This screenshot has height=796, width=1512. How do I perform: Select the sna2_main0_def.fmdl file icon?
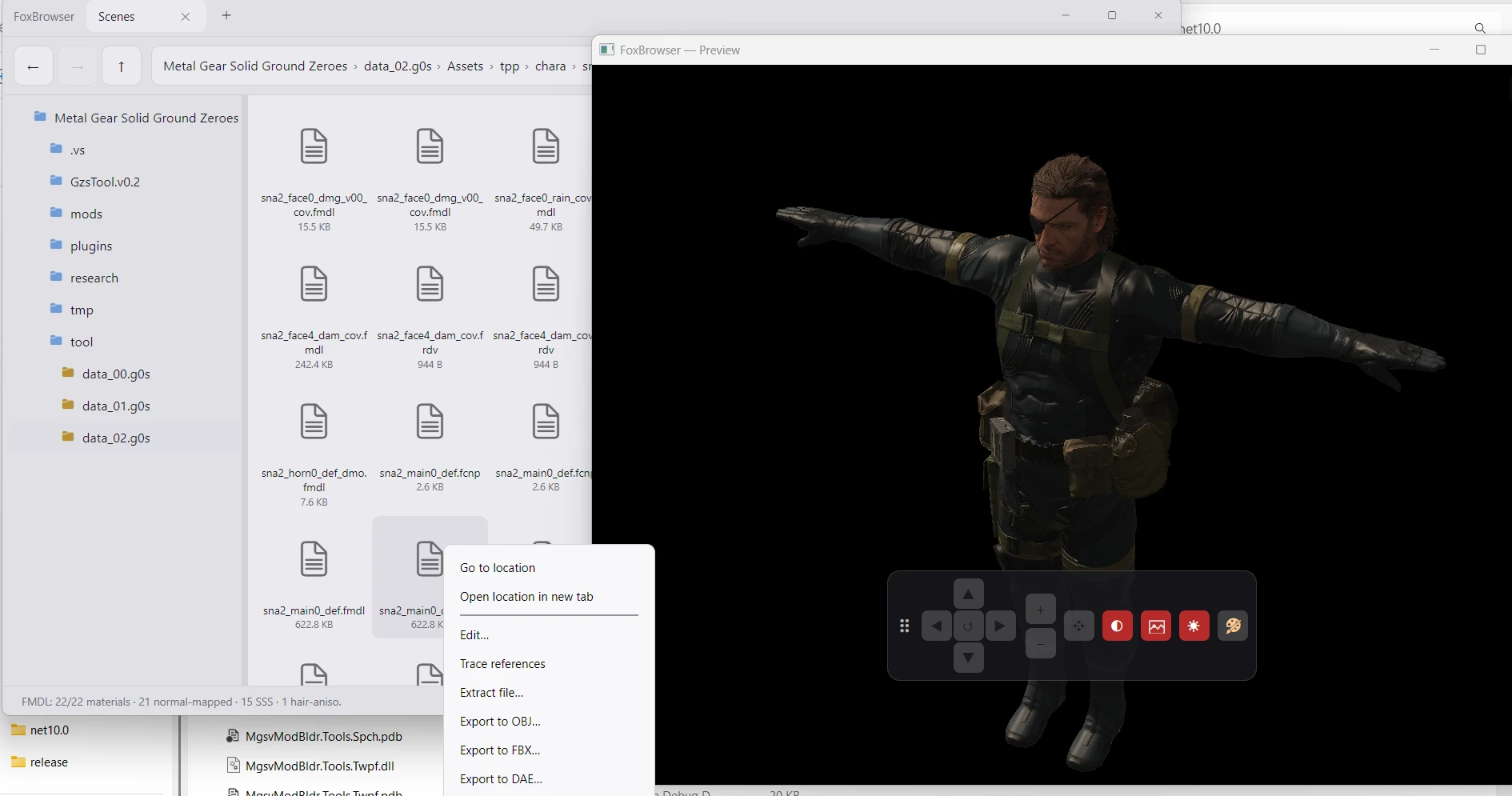(x=314, y=559)
